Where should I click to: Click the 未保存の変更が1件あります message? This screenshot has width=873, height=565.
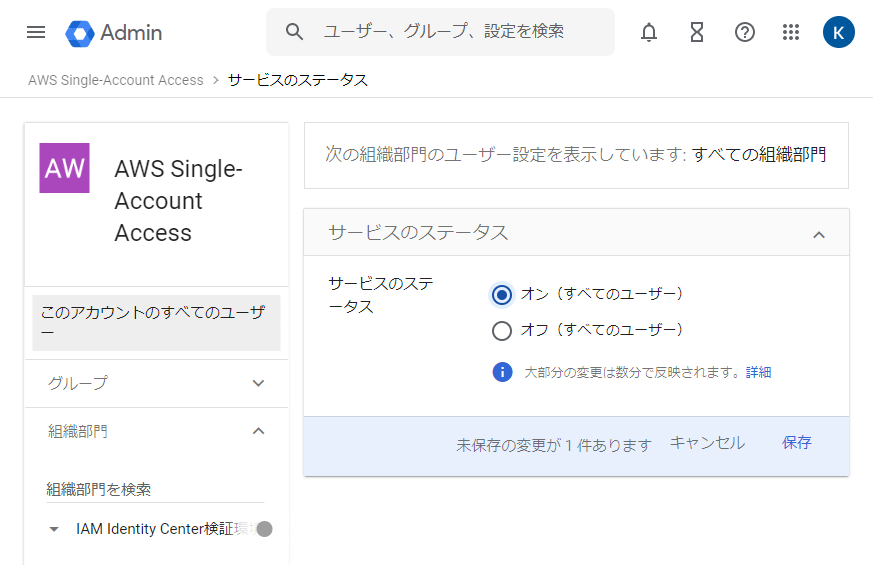(x=553, y=445)
